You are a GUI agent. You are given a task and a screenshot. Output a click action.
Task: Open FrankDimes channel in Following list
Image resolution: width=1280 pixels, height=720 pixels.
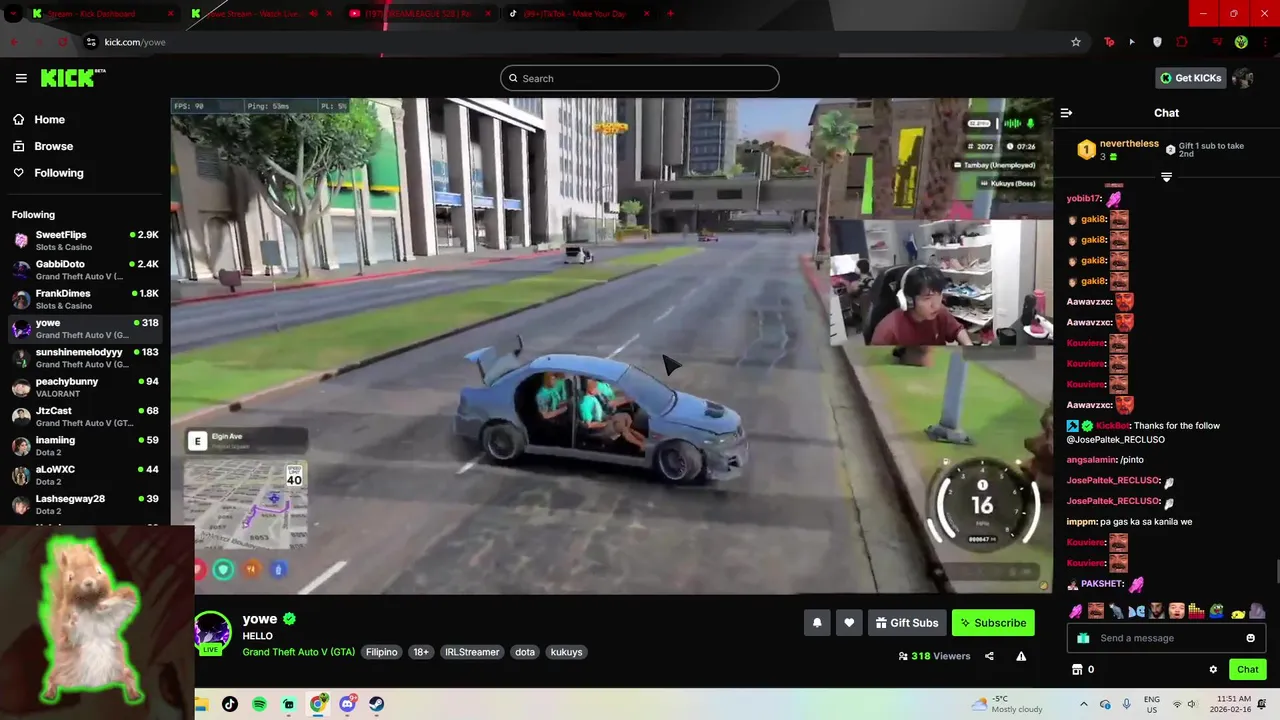(85, 299)
